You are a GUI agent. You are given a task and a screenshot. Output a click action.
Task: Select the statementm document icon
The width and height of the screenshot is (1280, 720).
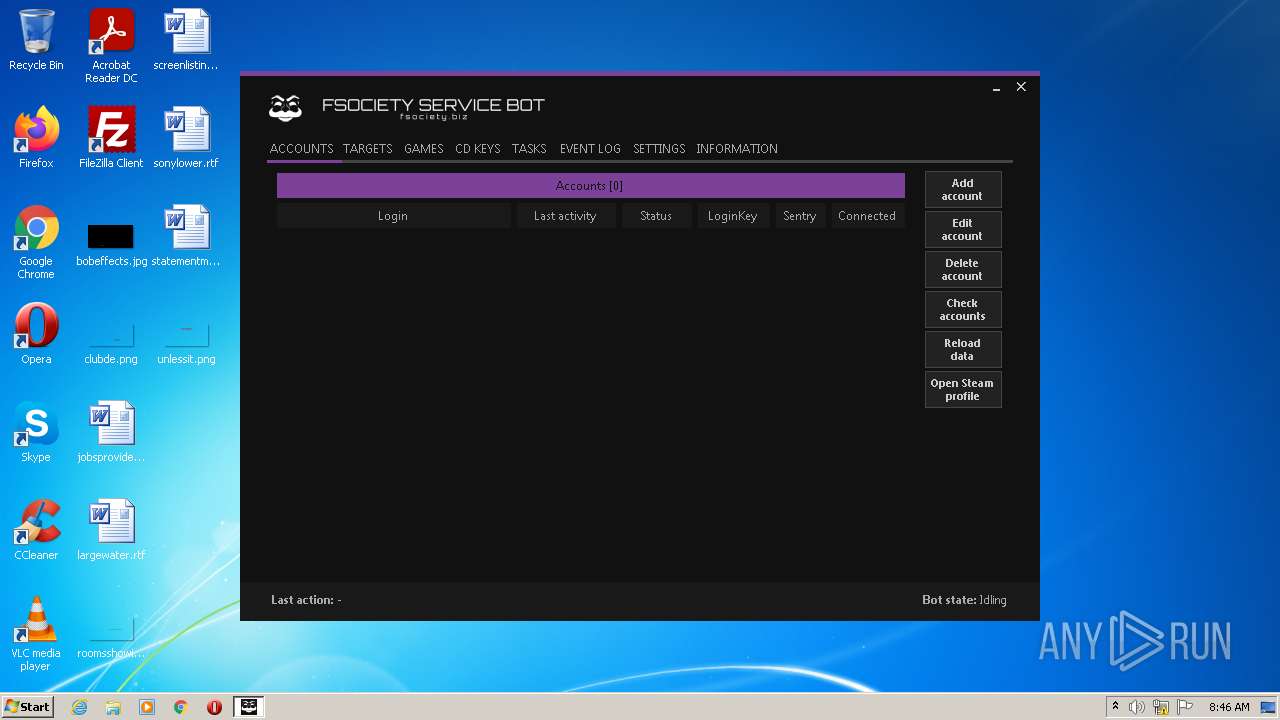tap(186, 236)
